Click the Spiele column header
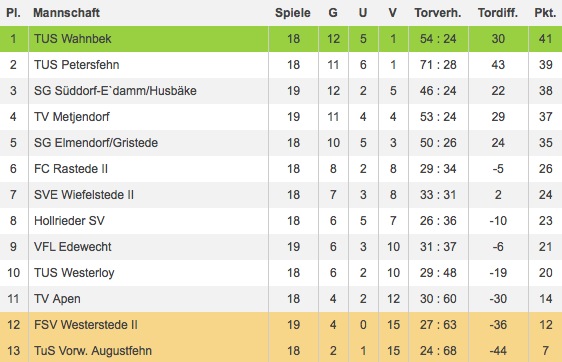562x362 pixels. click(x=293, y=13)
